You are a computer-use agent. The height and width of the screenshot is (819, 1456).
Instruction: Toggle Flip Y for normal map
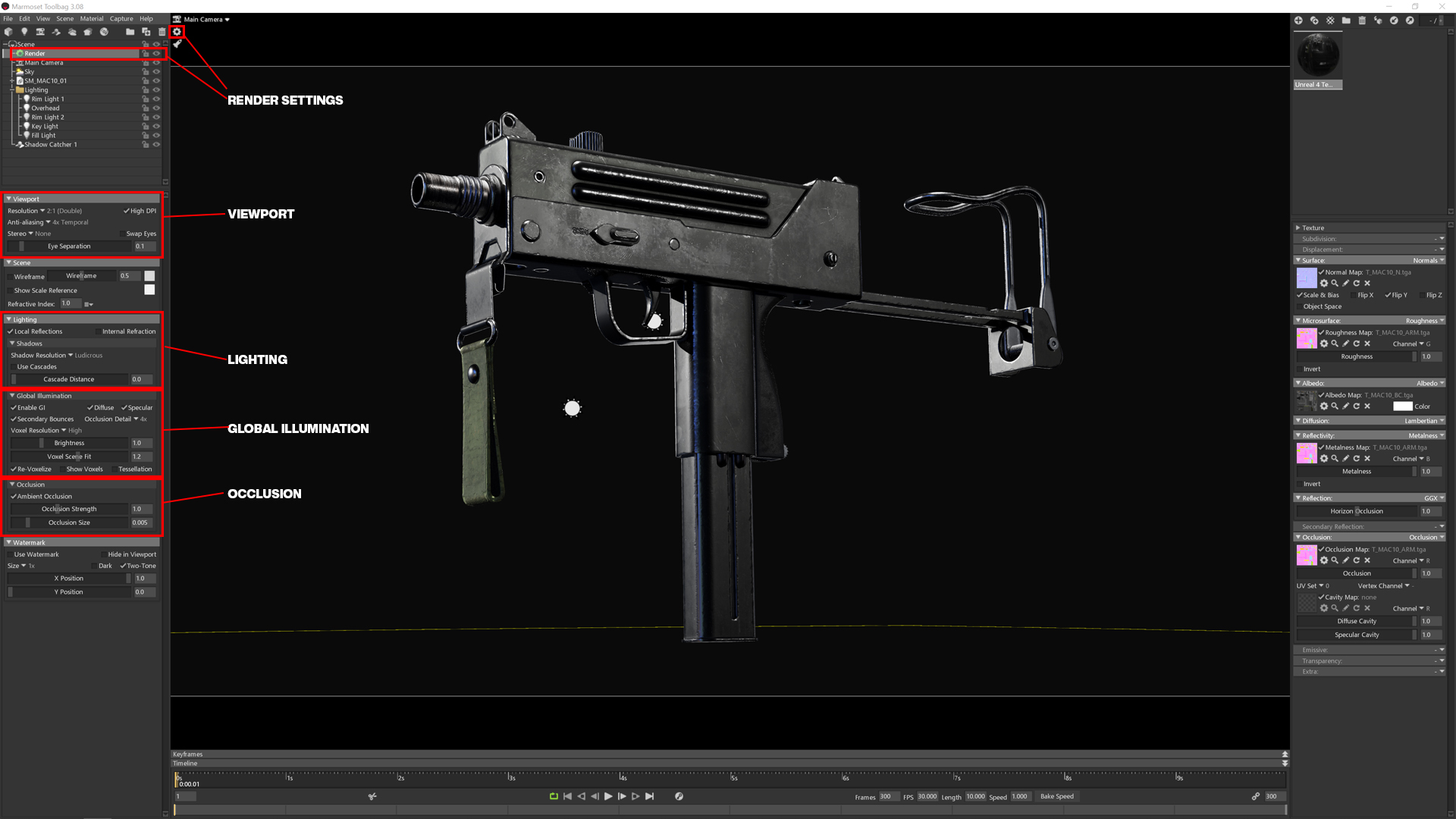click(1388, 295)
